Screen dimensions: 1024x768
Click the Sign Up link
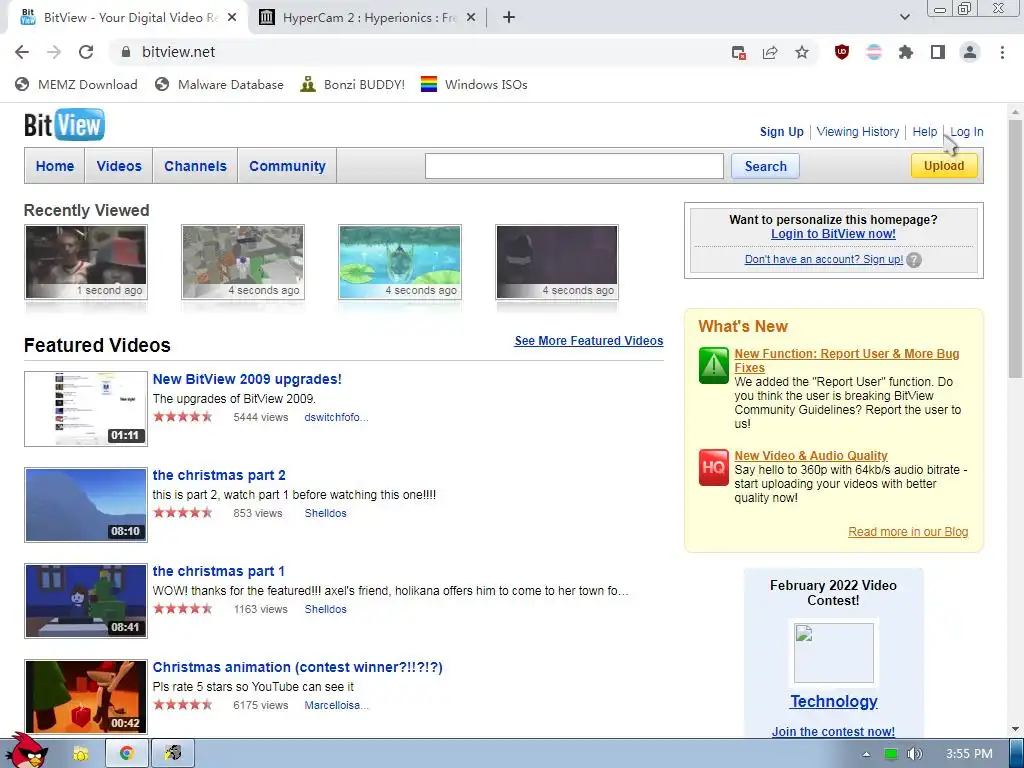coord(781,132)
